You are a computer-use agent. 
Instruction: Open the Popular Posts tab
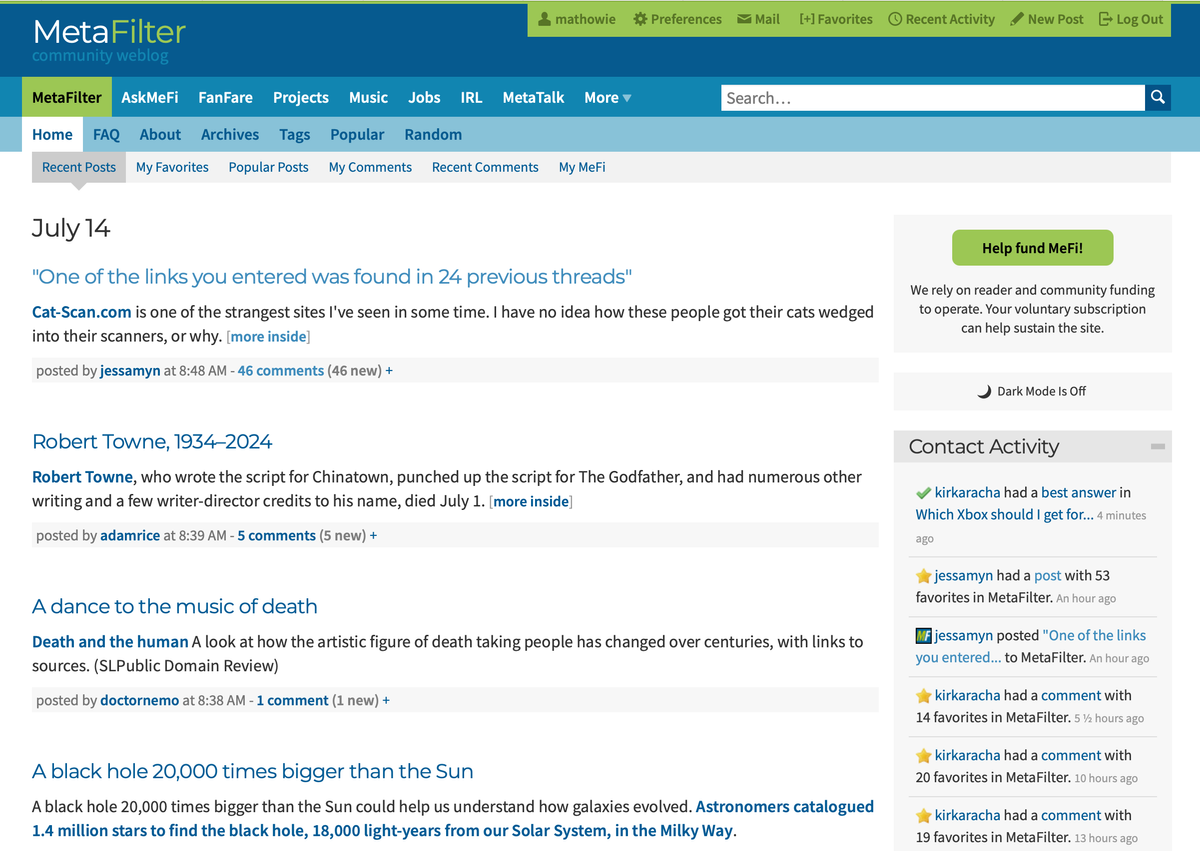click(268, 167)
